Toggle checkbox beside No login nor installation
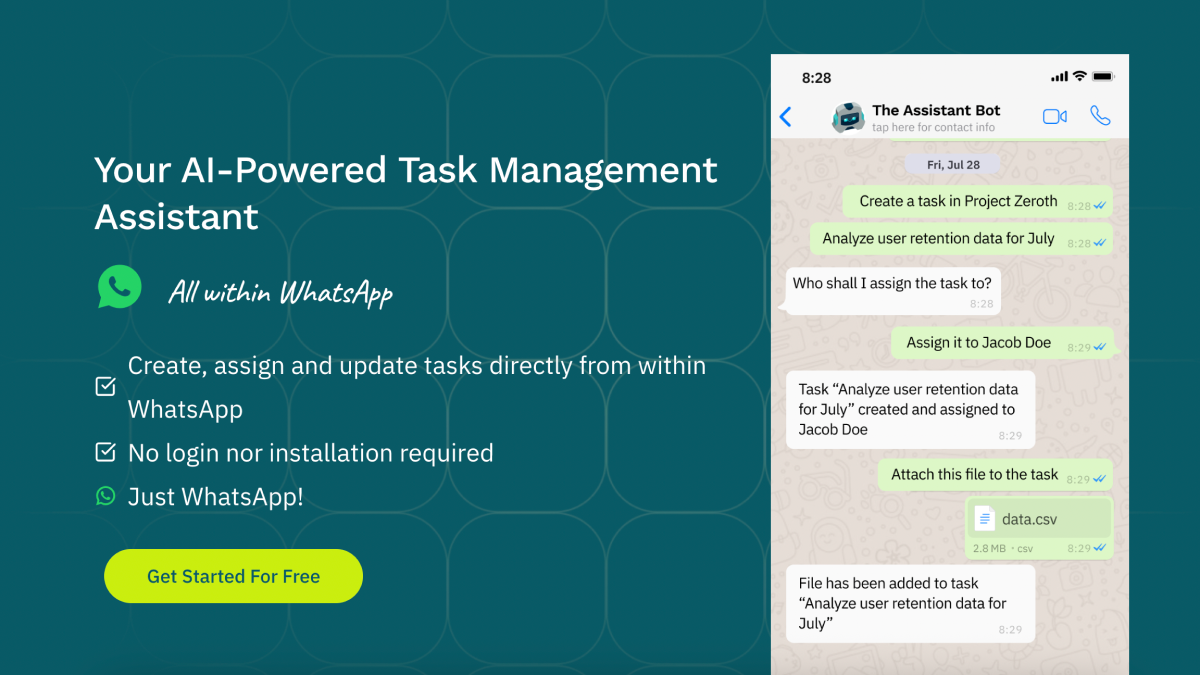1200x675 pixels. click(105, 453)
